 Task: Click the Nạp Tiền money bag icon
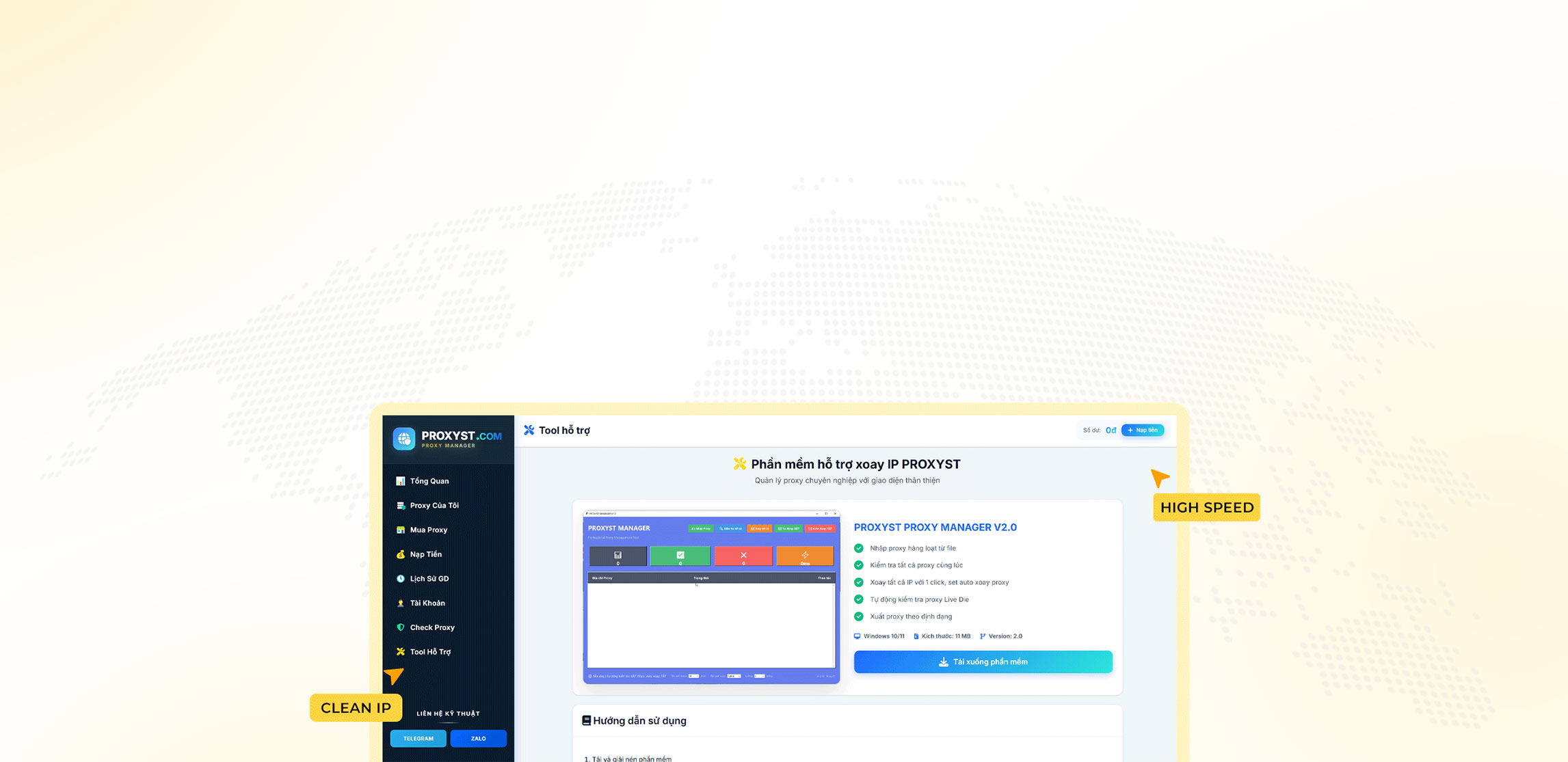click(401, 554)
